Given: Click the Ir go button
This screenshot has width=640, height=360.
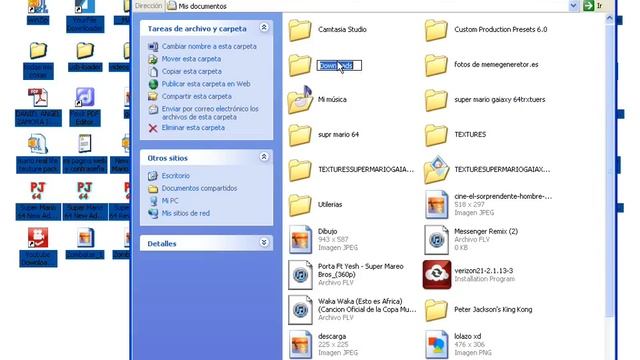Looking at the screenshot, I should click(594, 6).
